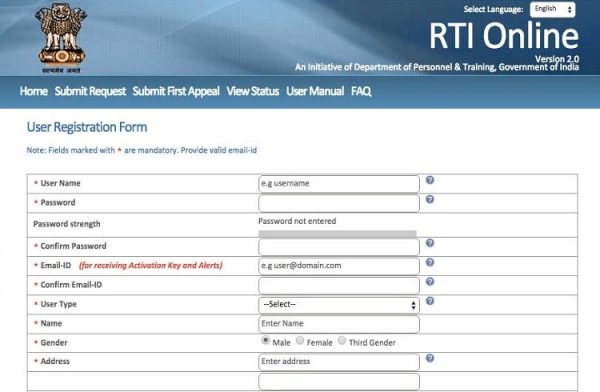Select the Female gender radio button
The width and height of the screenshot is (600, 392).
click(x=300, y=340)
